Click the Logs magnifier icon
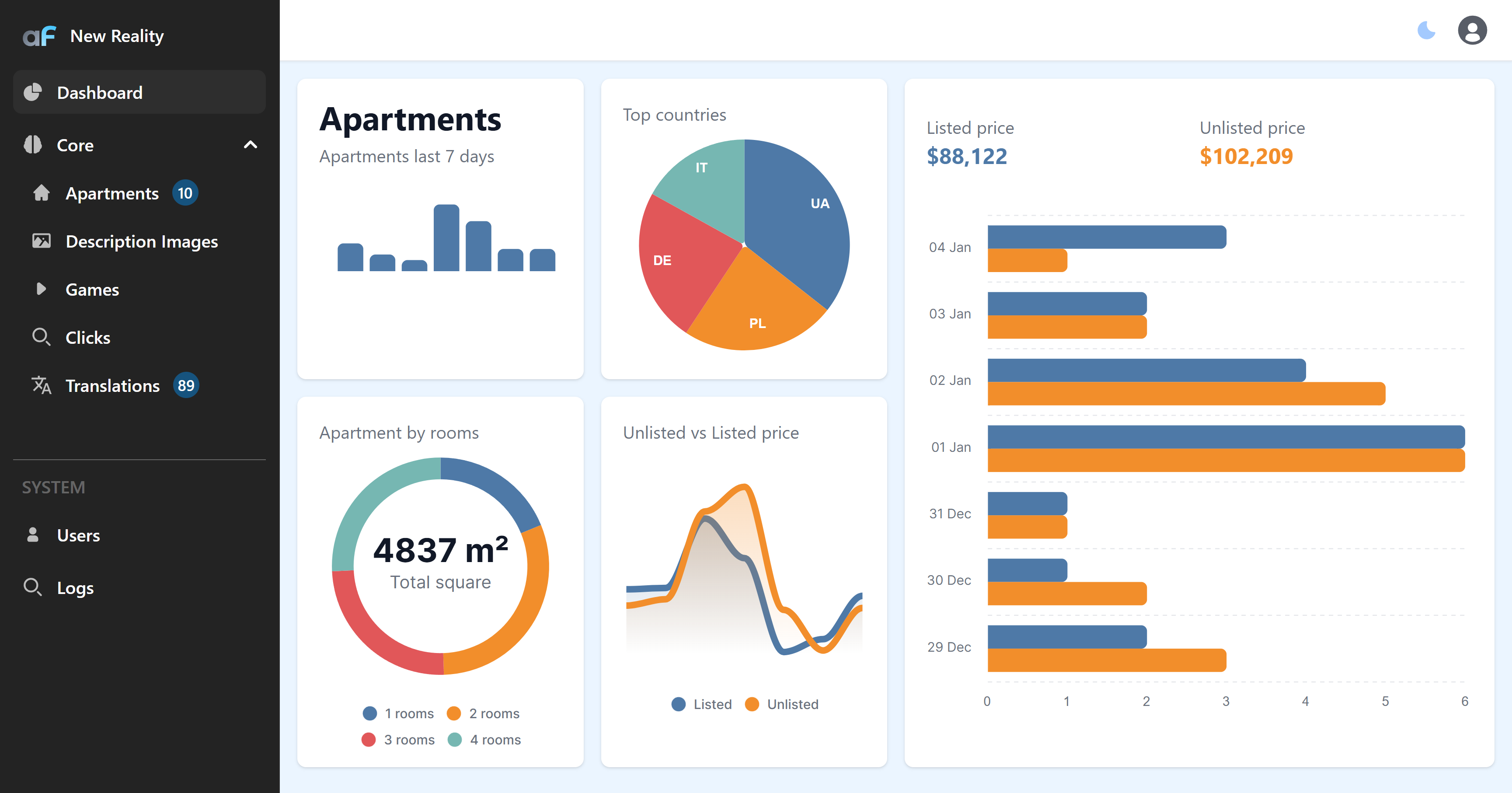Image resolution: width=1512 pixels, height=793 pixels. 33,587
